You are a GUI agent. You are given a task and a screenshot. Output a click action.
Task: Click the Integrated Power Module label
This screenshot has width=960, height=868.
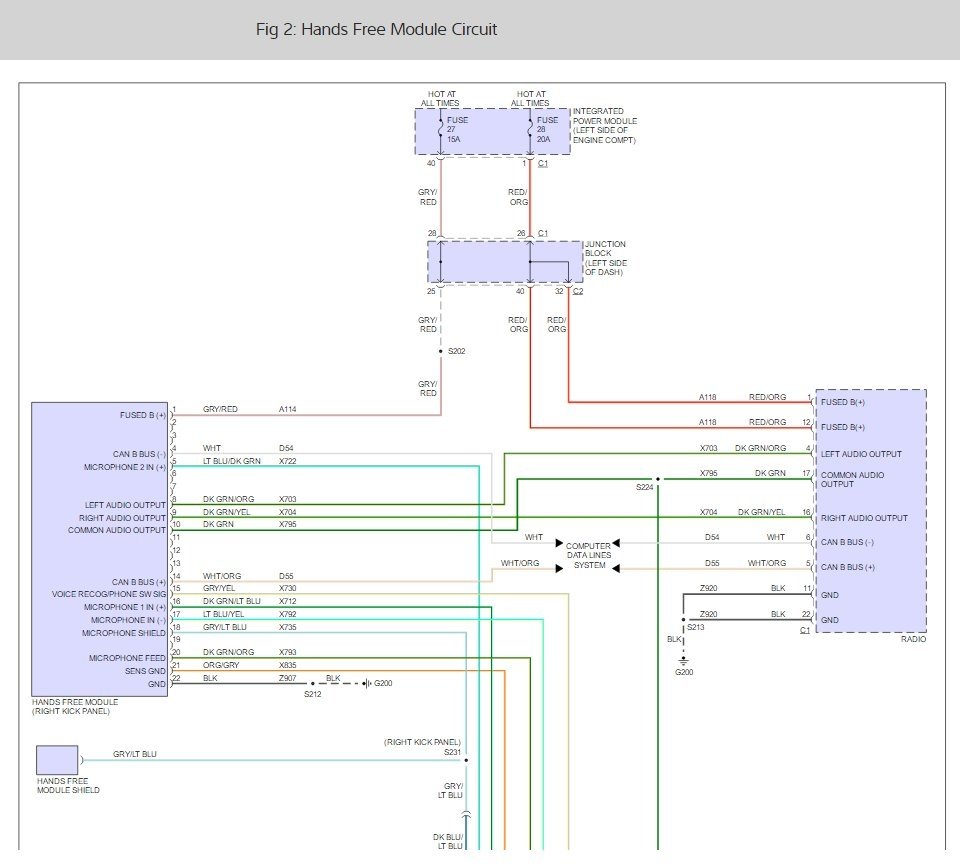coord(604,125)
